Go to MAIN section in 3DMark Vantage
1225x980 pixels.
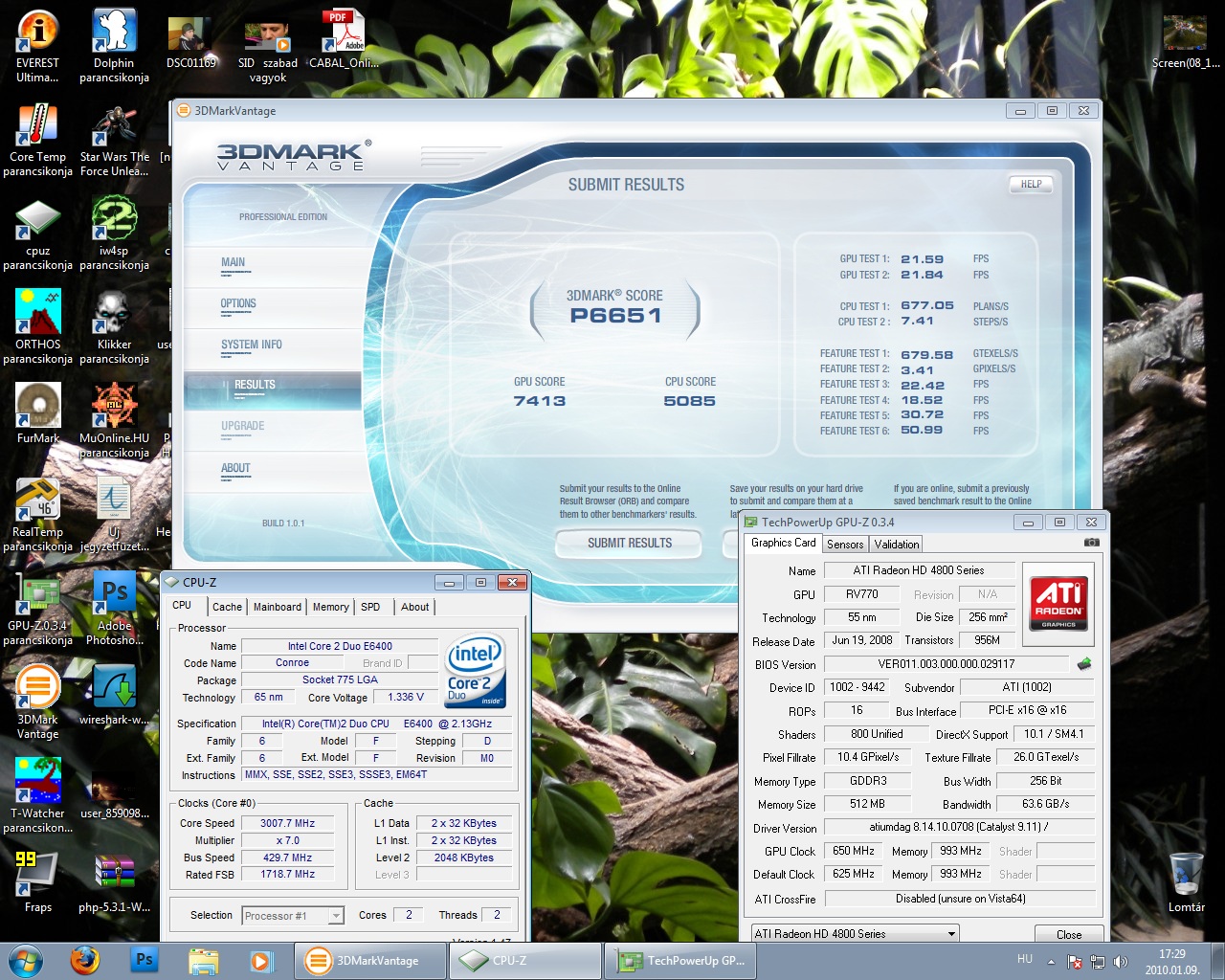pos(233,262)
